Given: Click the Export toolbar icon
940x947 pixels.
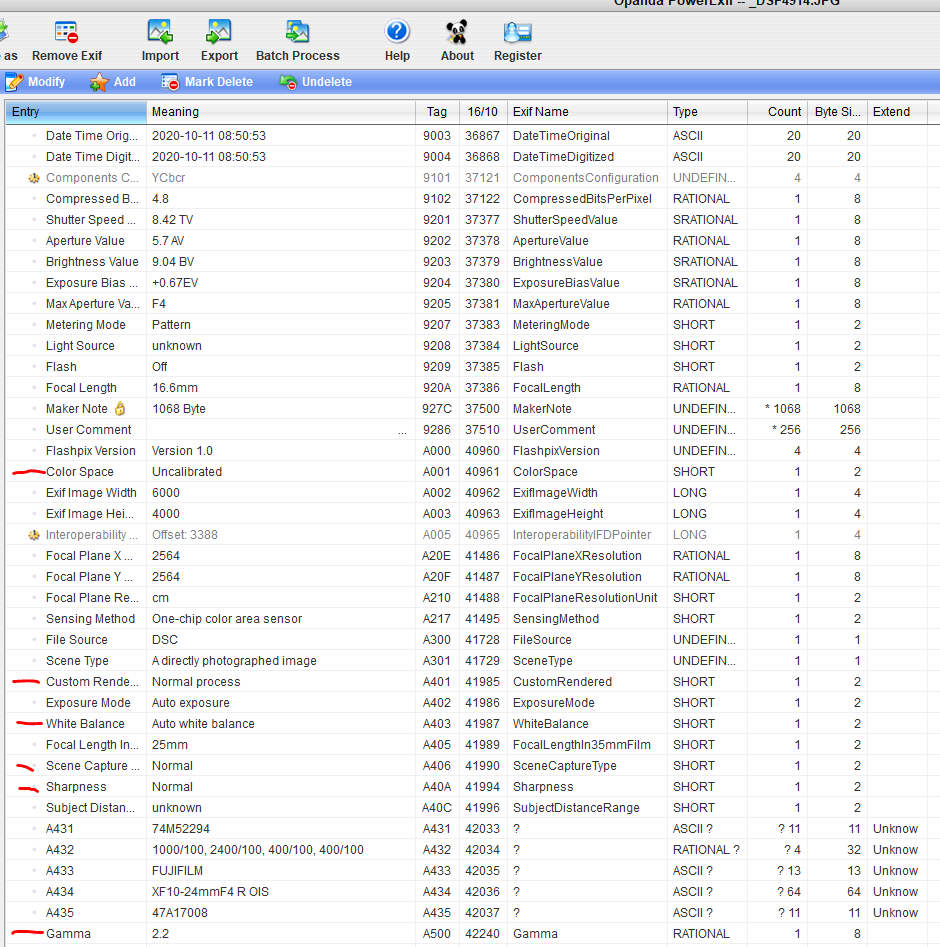Looking at the screenshot, I should pos(219,32).
